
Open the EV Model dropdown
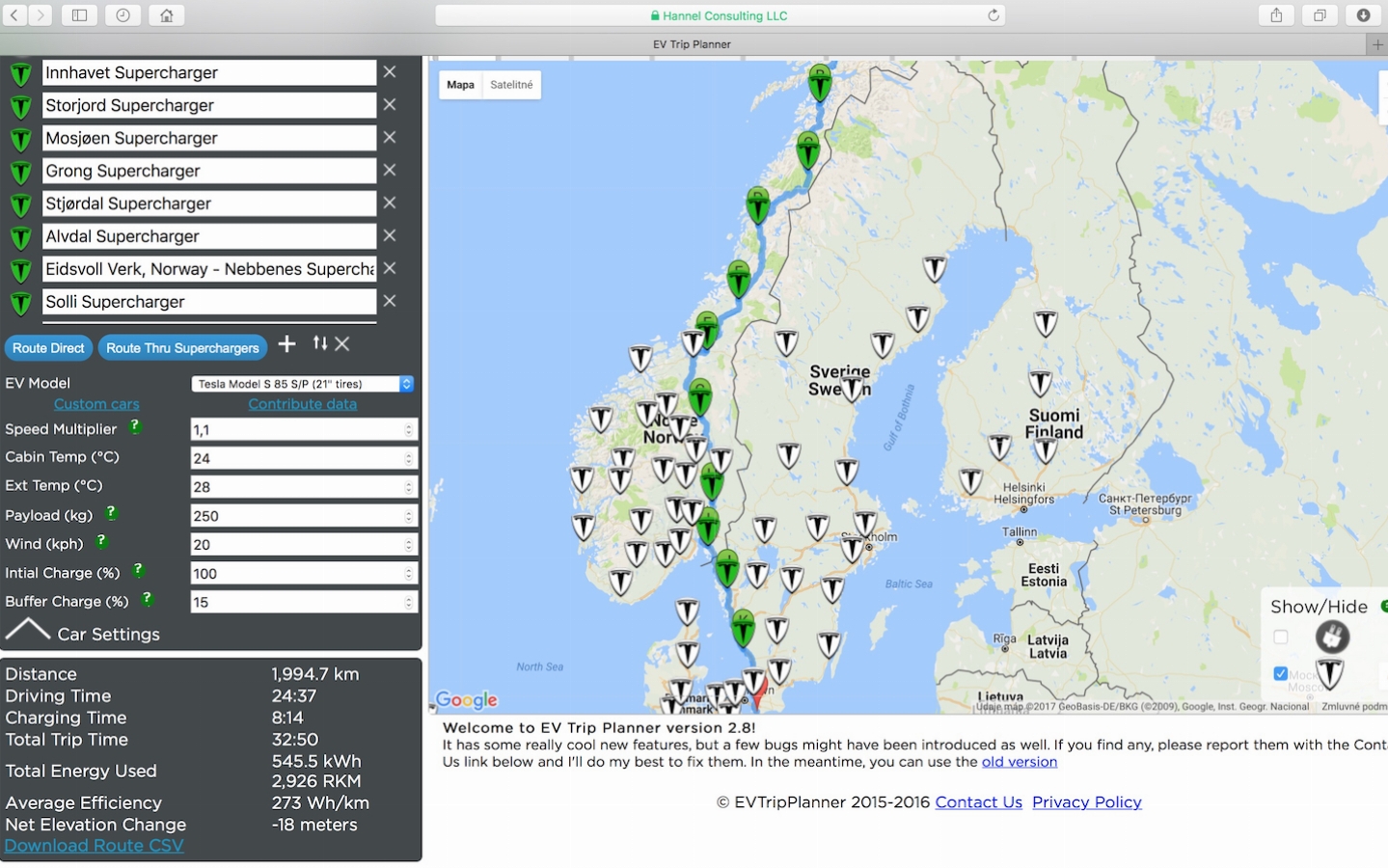(x=303, y=384)
